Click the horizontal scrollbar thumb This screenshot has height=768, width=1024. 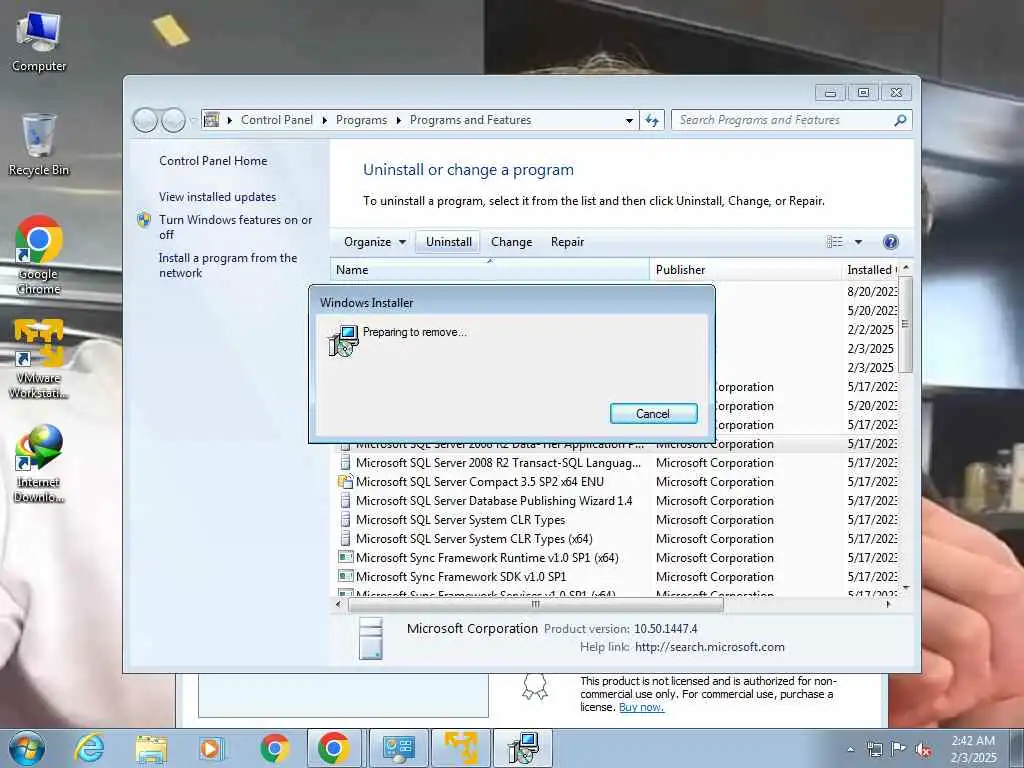click(x=536, y=605)
